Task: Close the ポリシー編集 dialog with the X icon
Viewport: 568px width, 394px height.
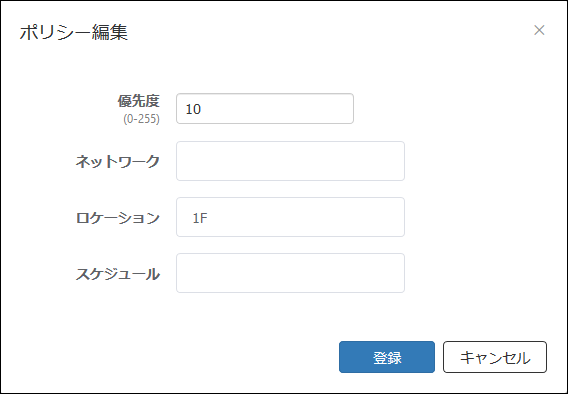Action: tap(539, 30)
